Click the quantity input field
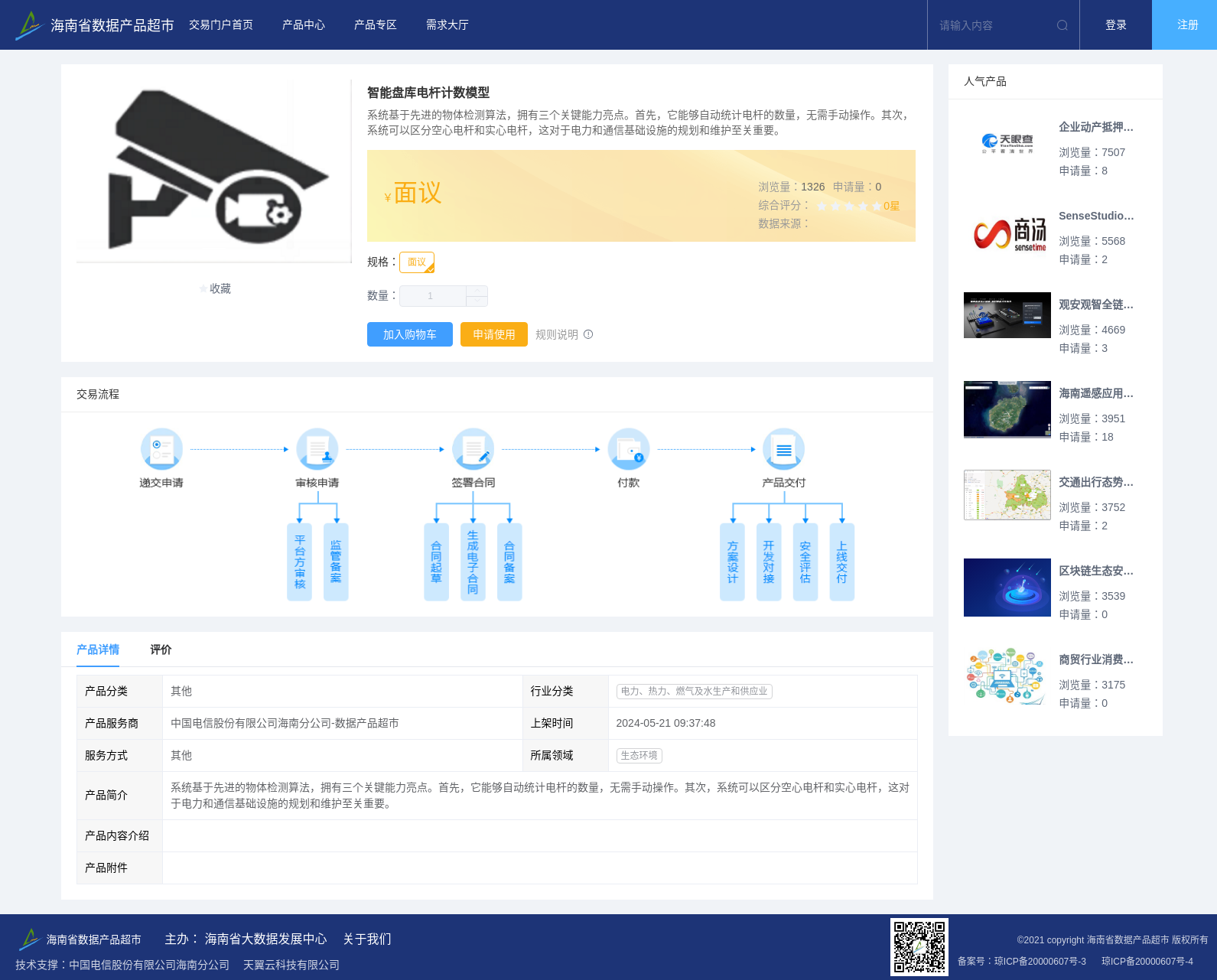This screenshot has width=1217, height=980. pos(433,296)
